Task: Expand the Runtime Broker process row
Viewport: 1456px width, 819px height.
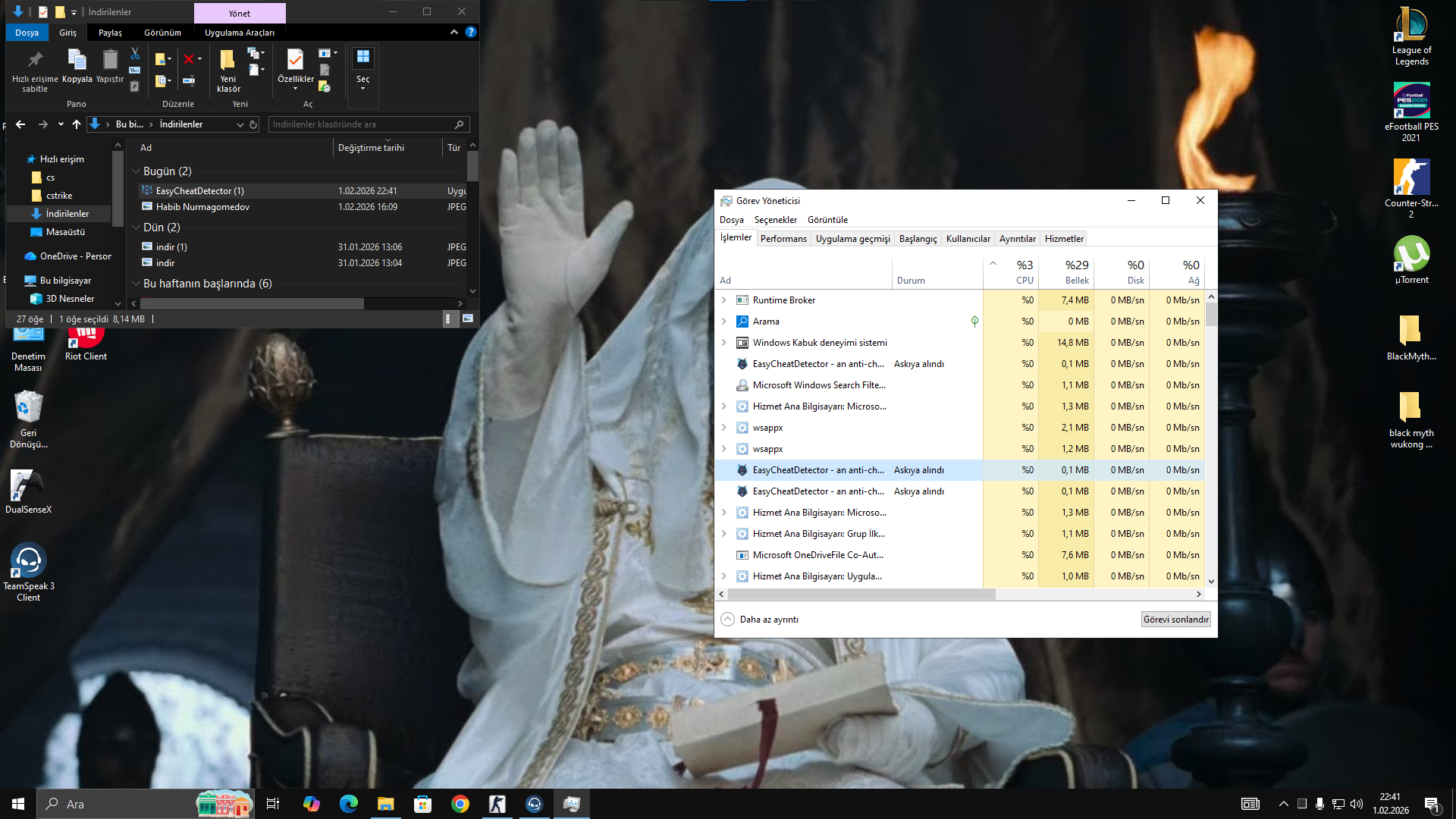Action: (724, 300)
